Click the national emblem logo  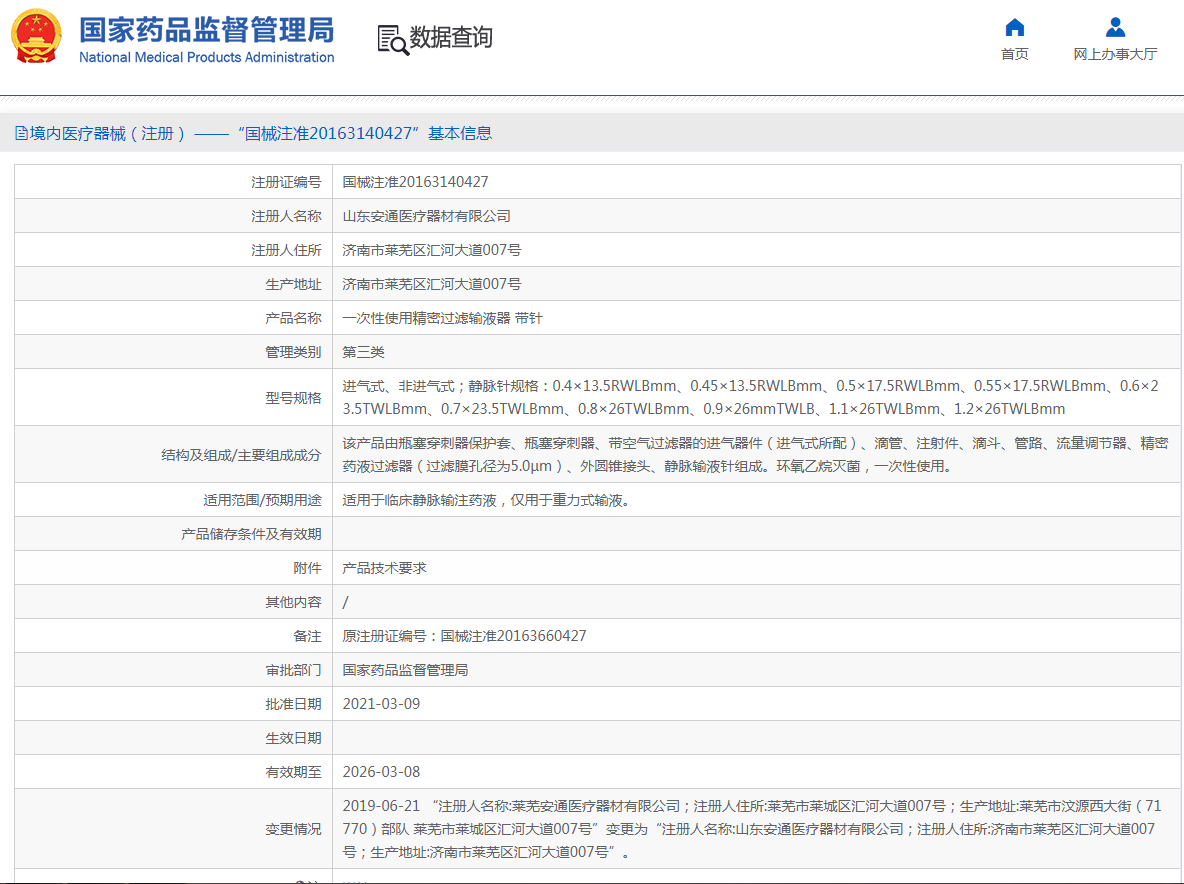click(36, 38)
